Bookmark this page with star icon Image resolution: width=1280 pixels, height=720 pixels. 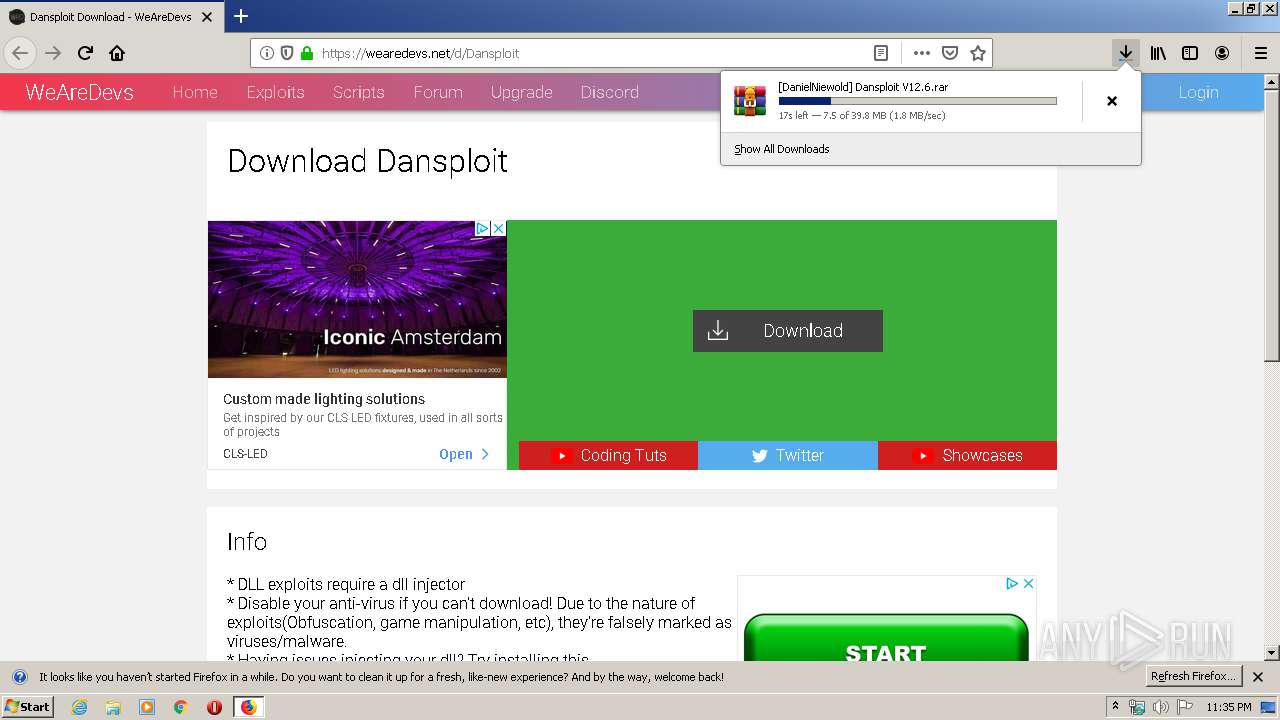tap(978, 53)
